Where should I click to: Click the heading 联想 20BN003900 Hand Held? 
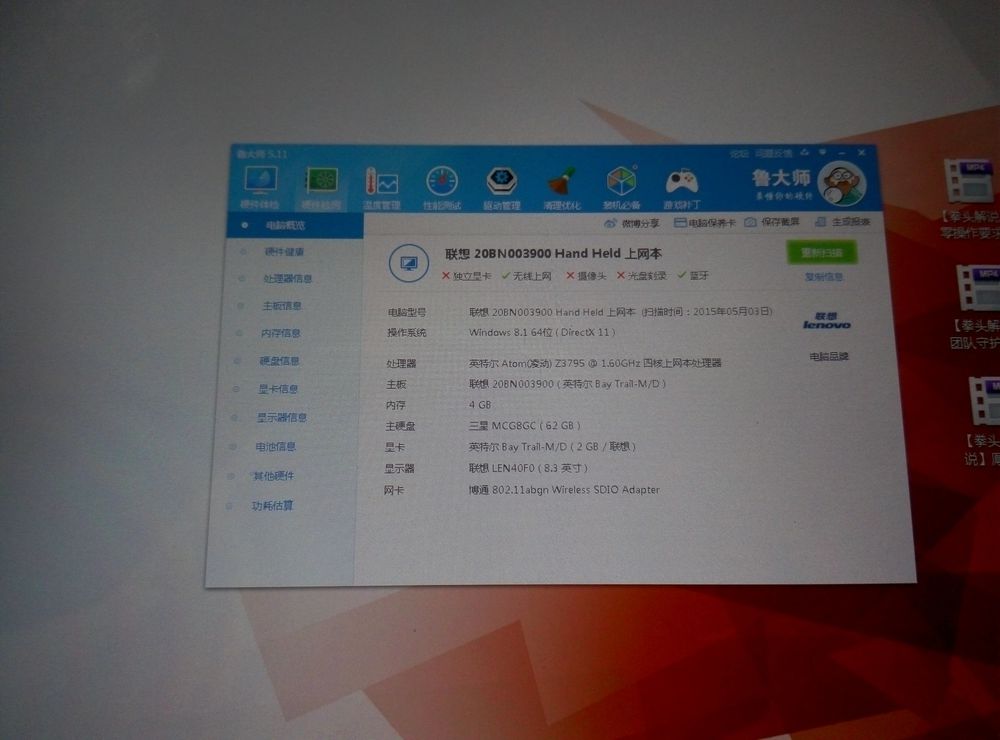[553, 253]
